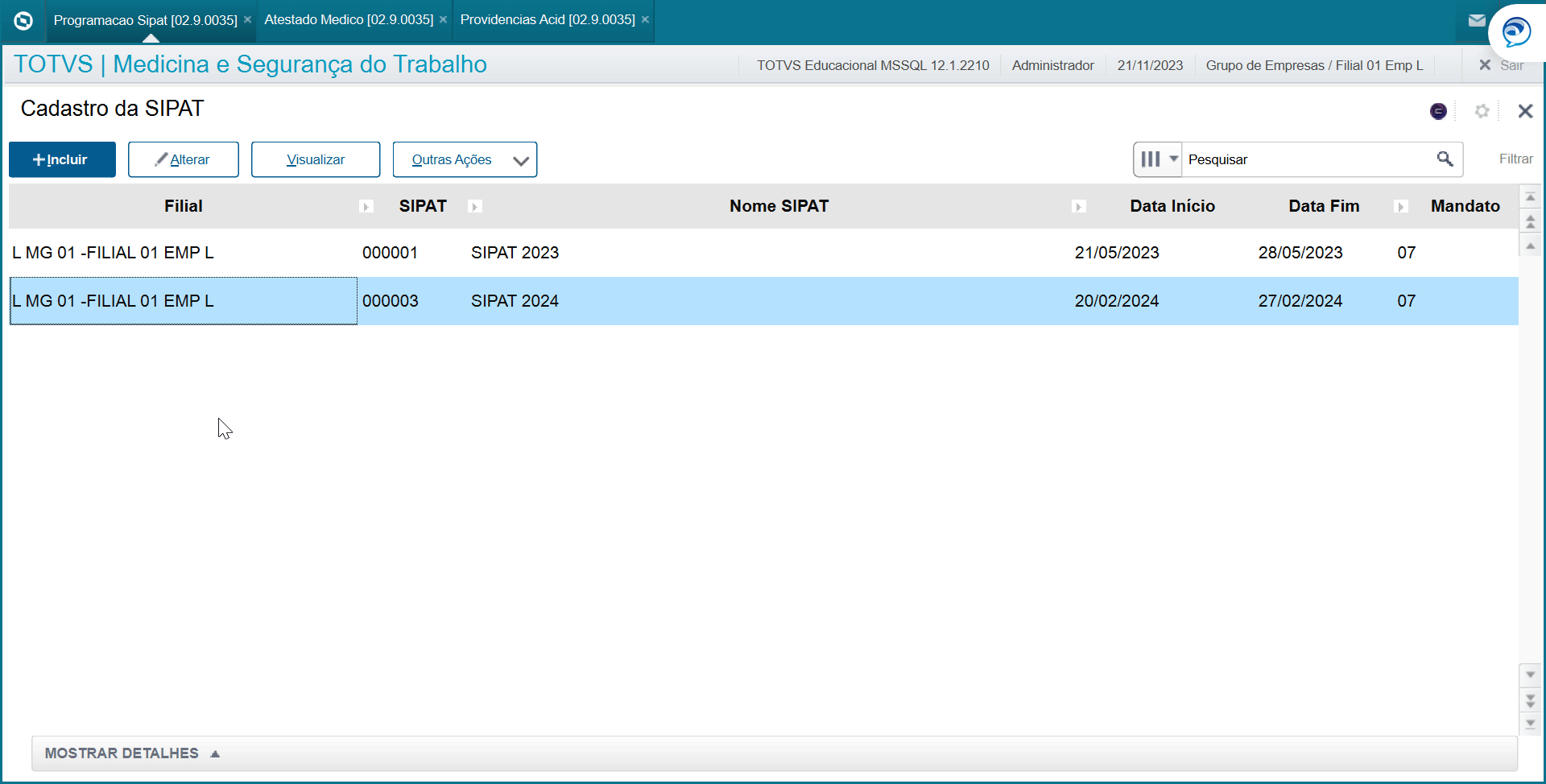Viewport: 1546px width, 784px height.
Task: Open the gear settings icon in Cadastro header
Action: tap(1482, 111)
